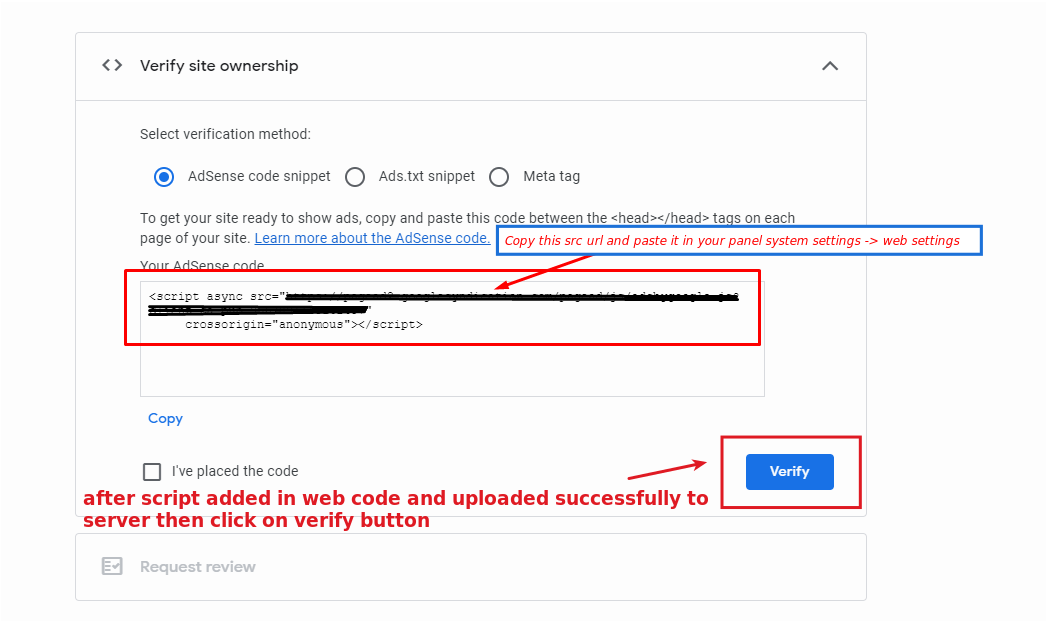
Task: Check the I've placed the code checkbox
Action: (151, 471)
